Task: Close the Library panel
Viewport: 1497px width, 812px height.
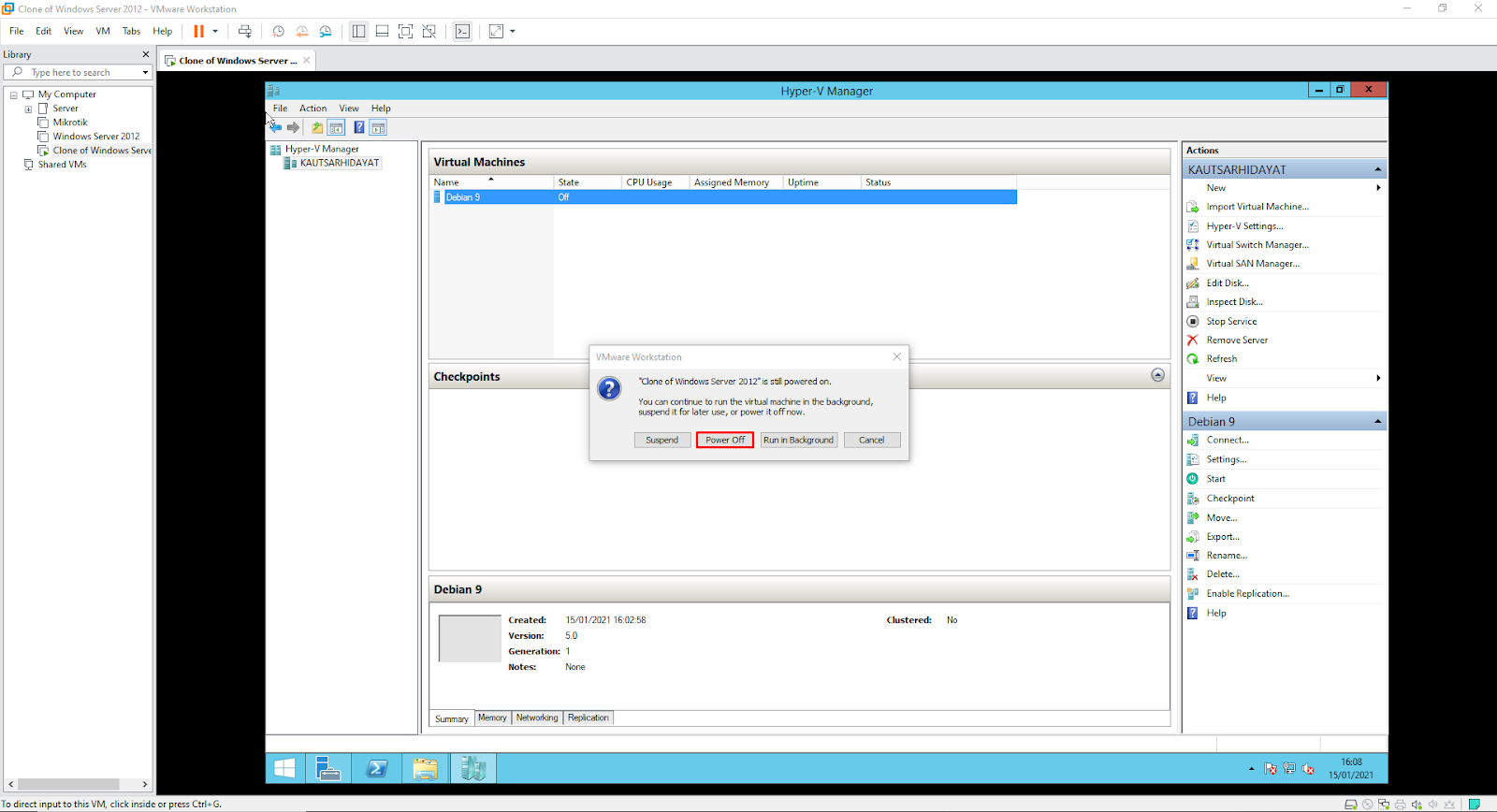Action: [x=145, y=54]
